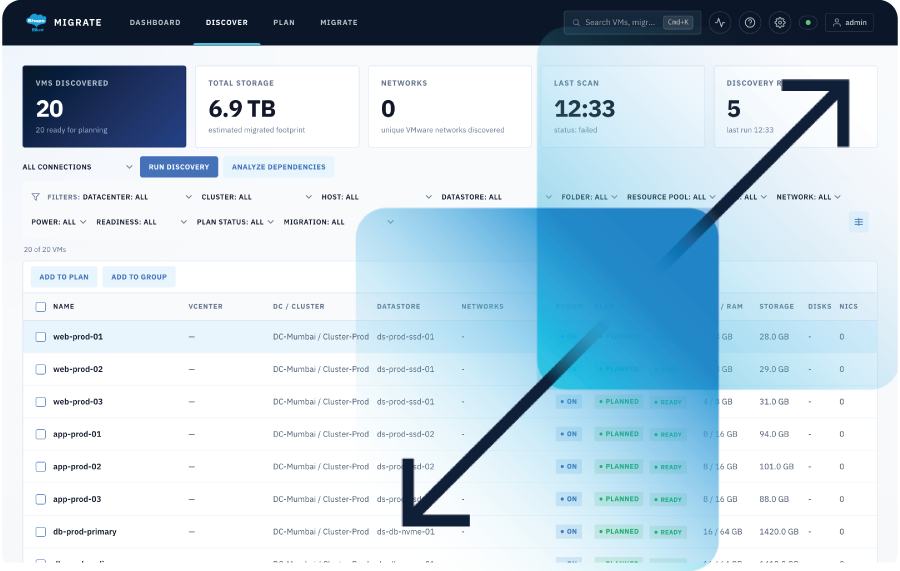Expand the Datacenter: All filter

pos(137,197)
